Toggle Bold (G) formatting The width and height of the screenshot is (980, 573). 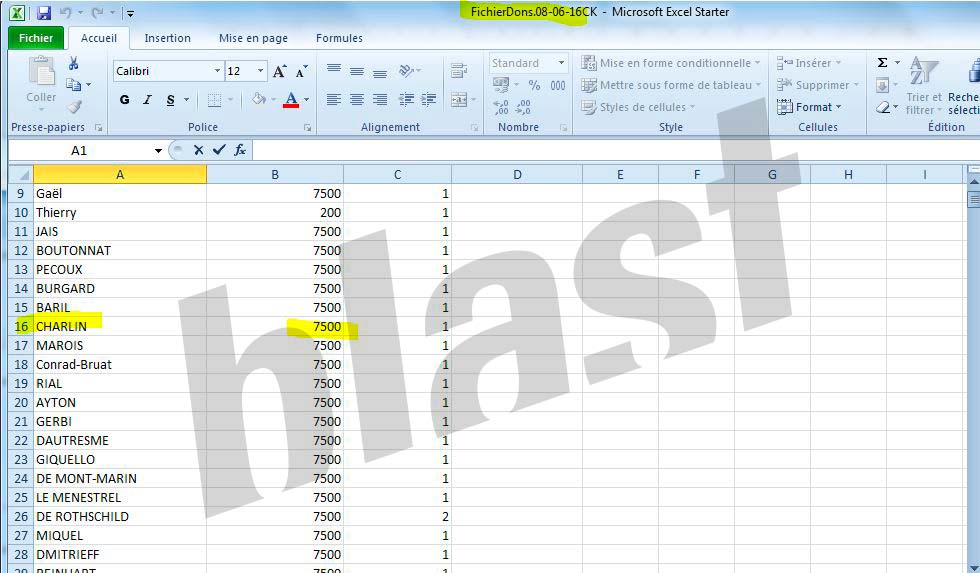[124, 99]
